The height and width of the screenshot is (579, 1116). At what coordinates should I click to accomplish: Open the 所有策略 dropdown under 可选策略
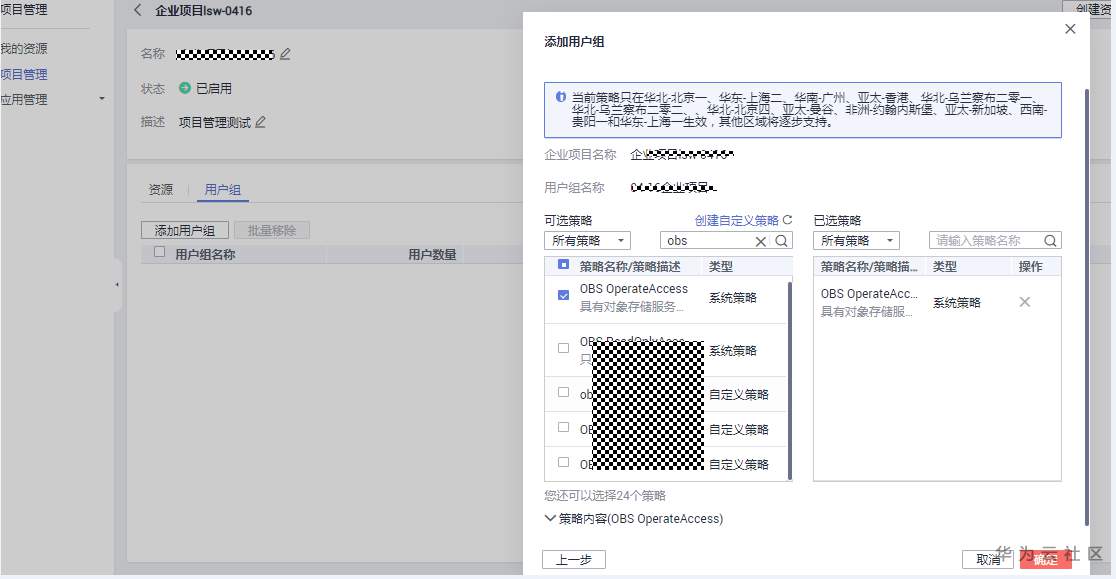click(x=587, y=240)
